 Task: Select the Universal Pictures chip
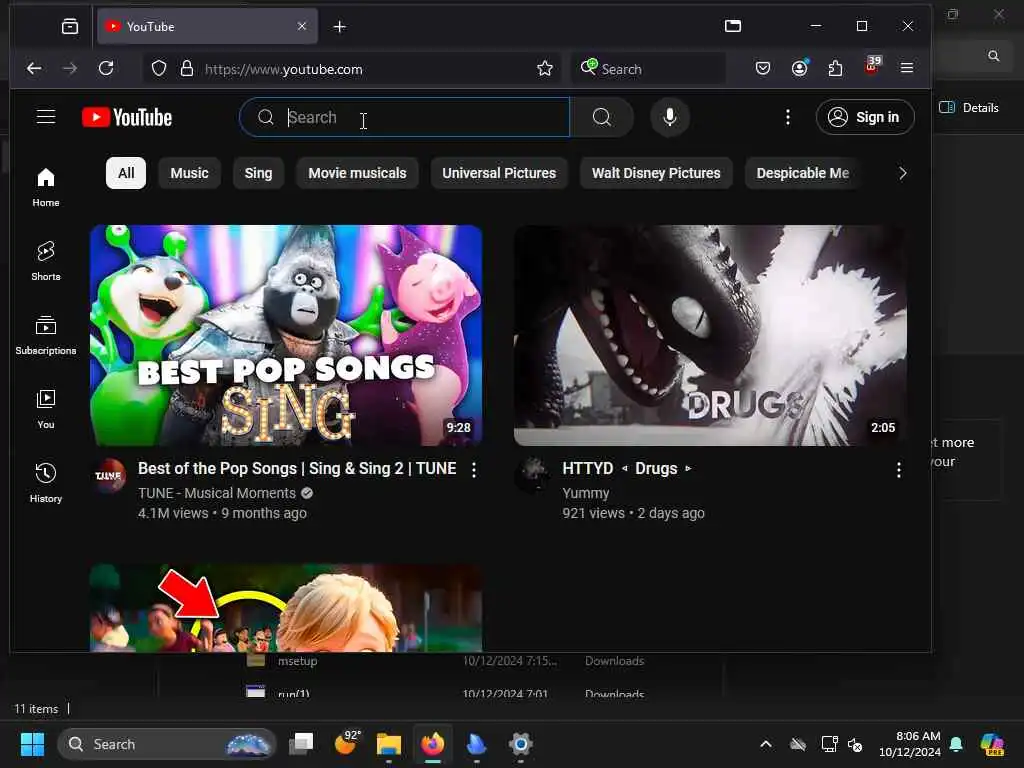point(499,173)
